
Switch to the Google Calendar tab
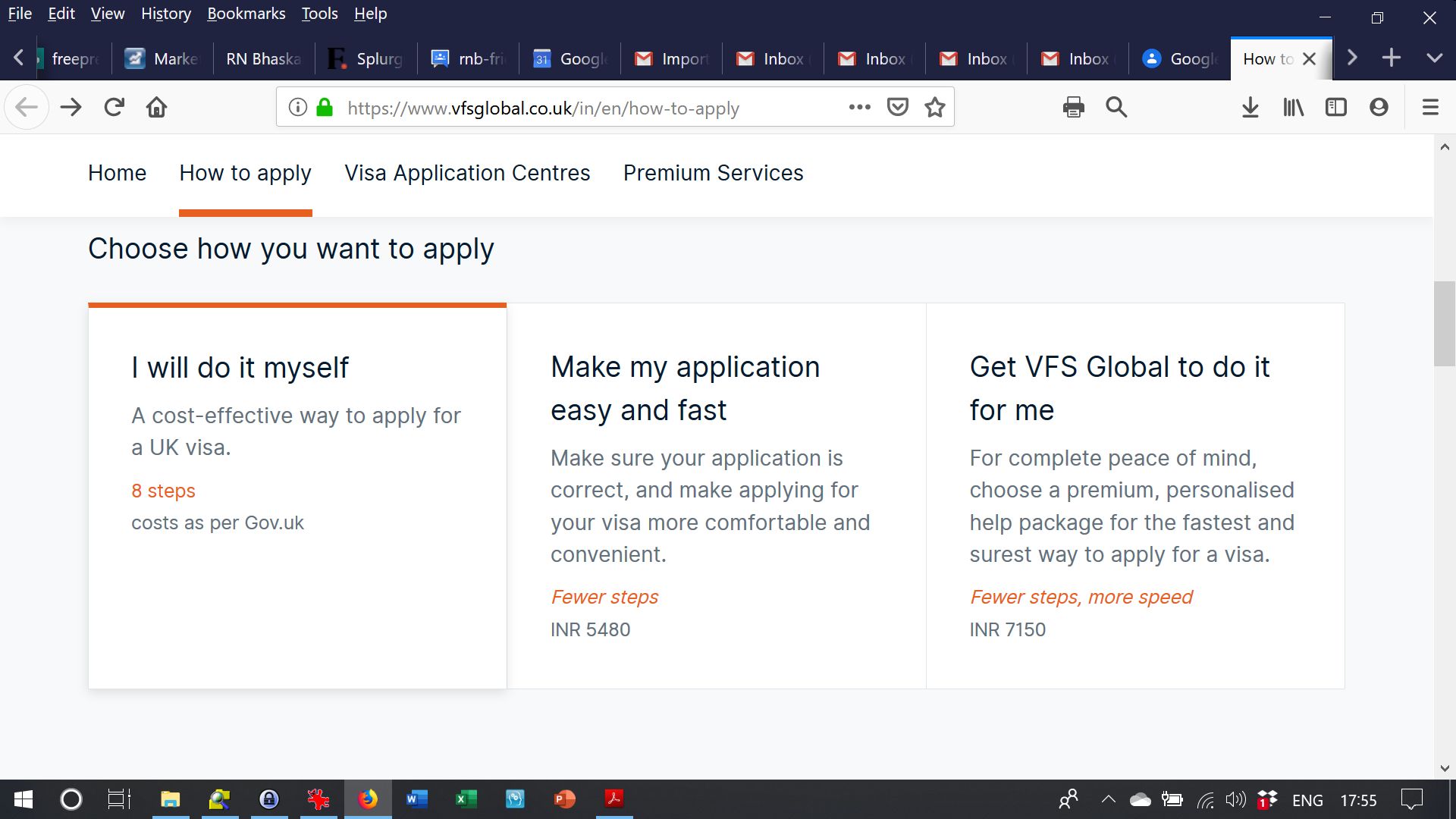click(x=570, y=59)
